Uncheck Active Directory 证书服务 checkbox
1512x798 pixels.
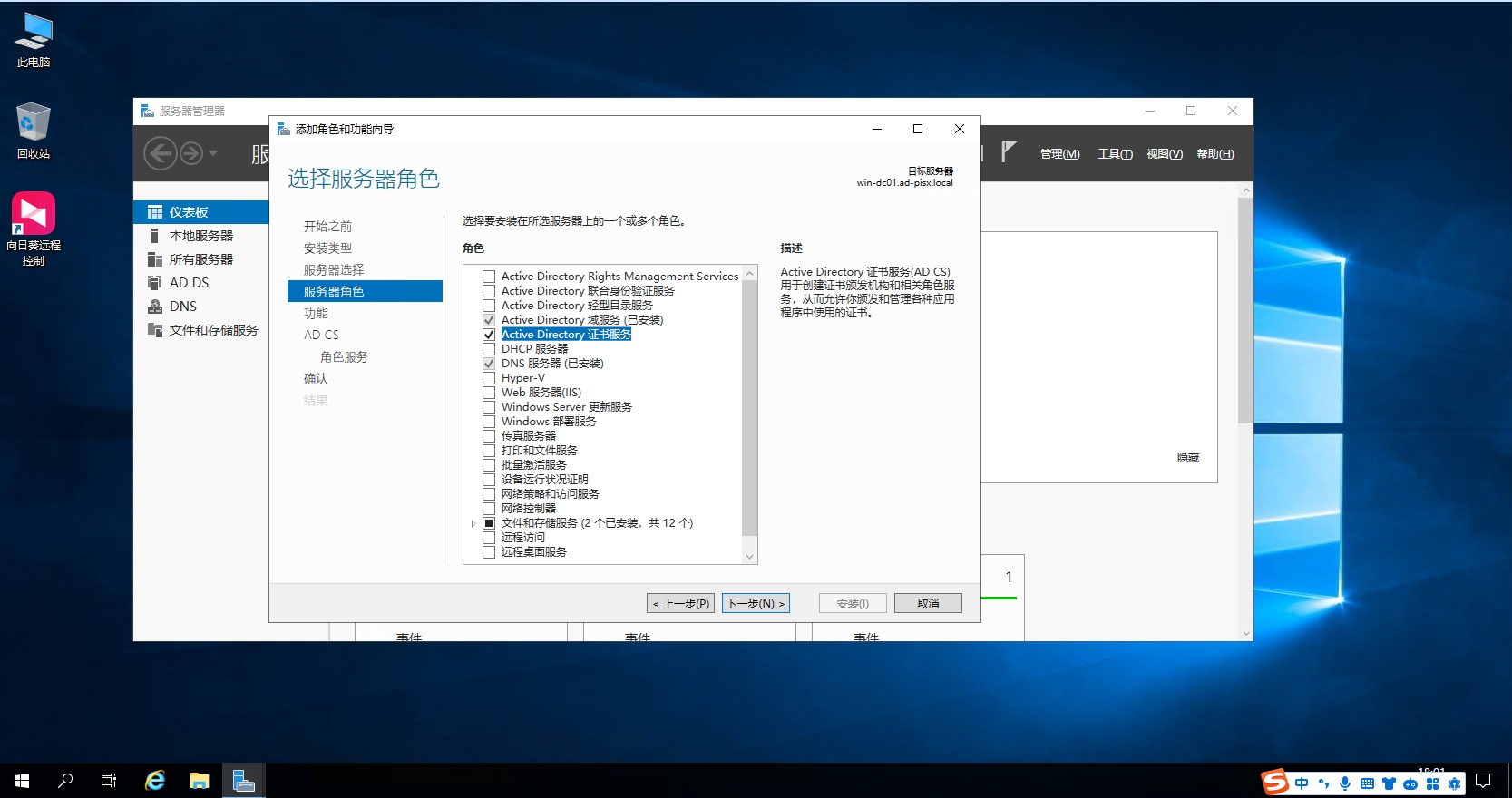pyautogui.click(x=489, y=335)
